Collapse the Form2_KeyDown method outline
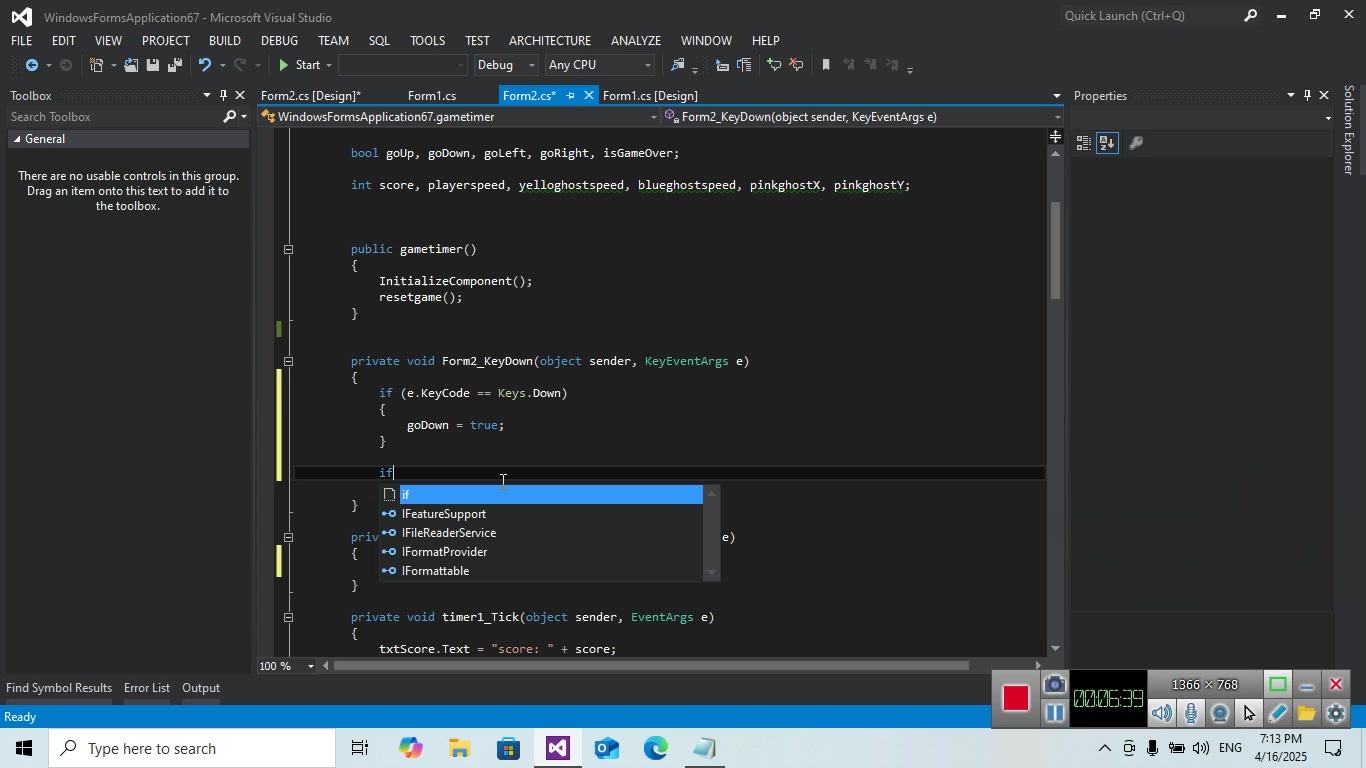 (x=288, y=361)
